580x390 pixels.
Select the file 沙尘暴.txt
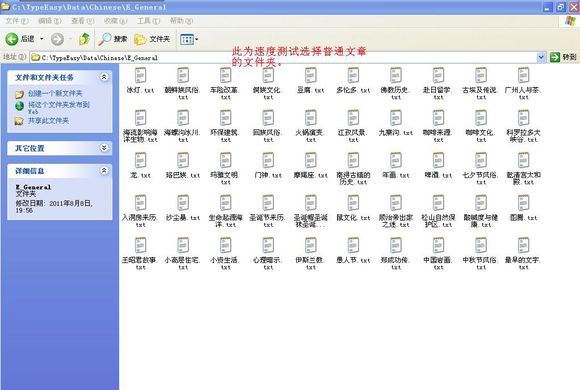click(183, 208)
